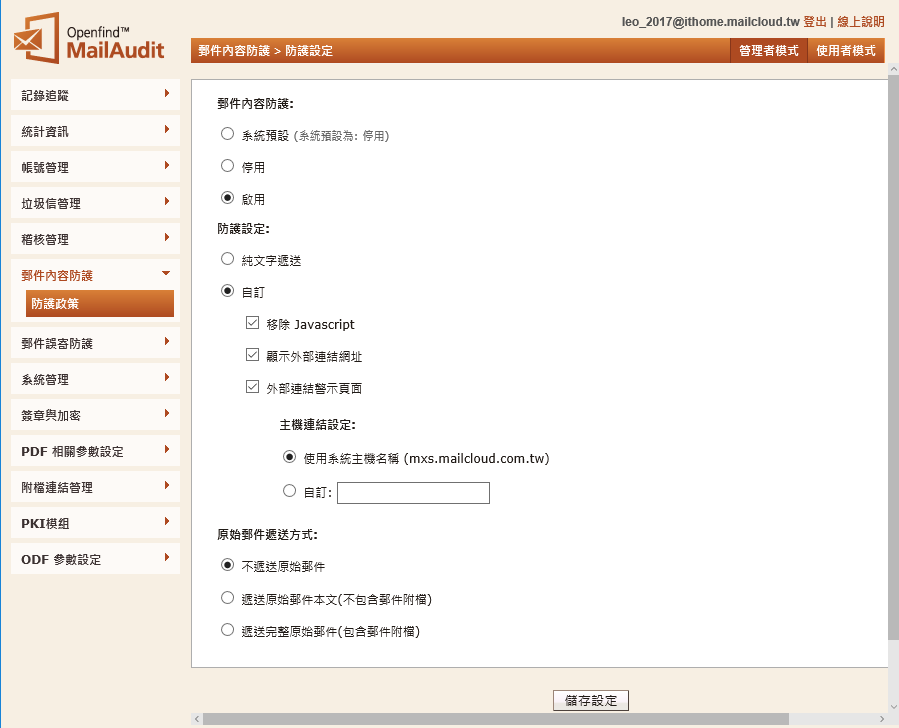
Task: Toggle 外部連結警示頁面 checkbox
Action: [252, 388]
